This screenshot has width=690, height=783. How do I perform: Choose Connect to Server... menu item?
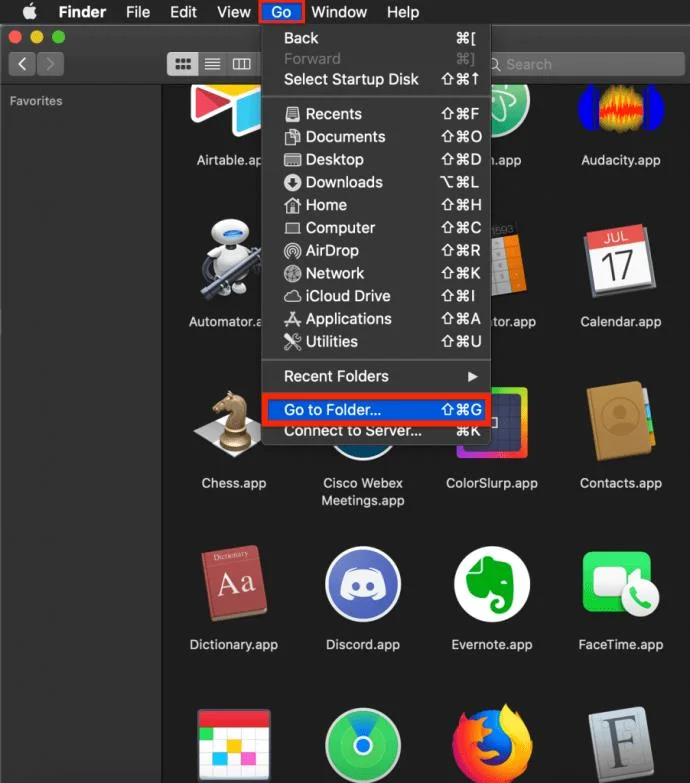click(376, 431)
